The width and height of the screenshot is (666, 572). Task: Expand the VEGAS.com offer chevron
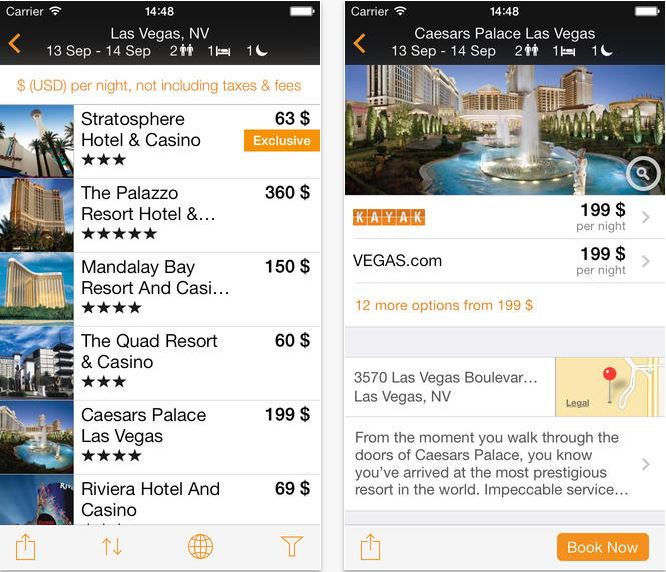(646, 261)
